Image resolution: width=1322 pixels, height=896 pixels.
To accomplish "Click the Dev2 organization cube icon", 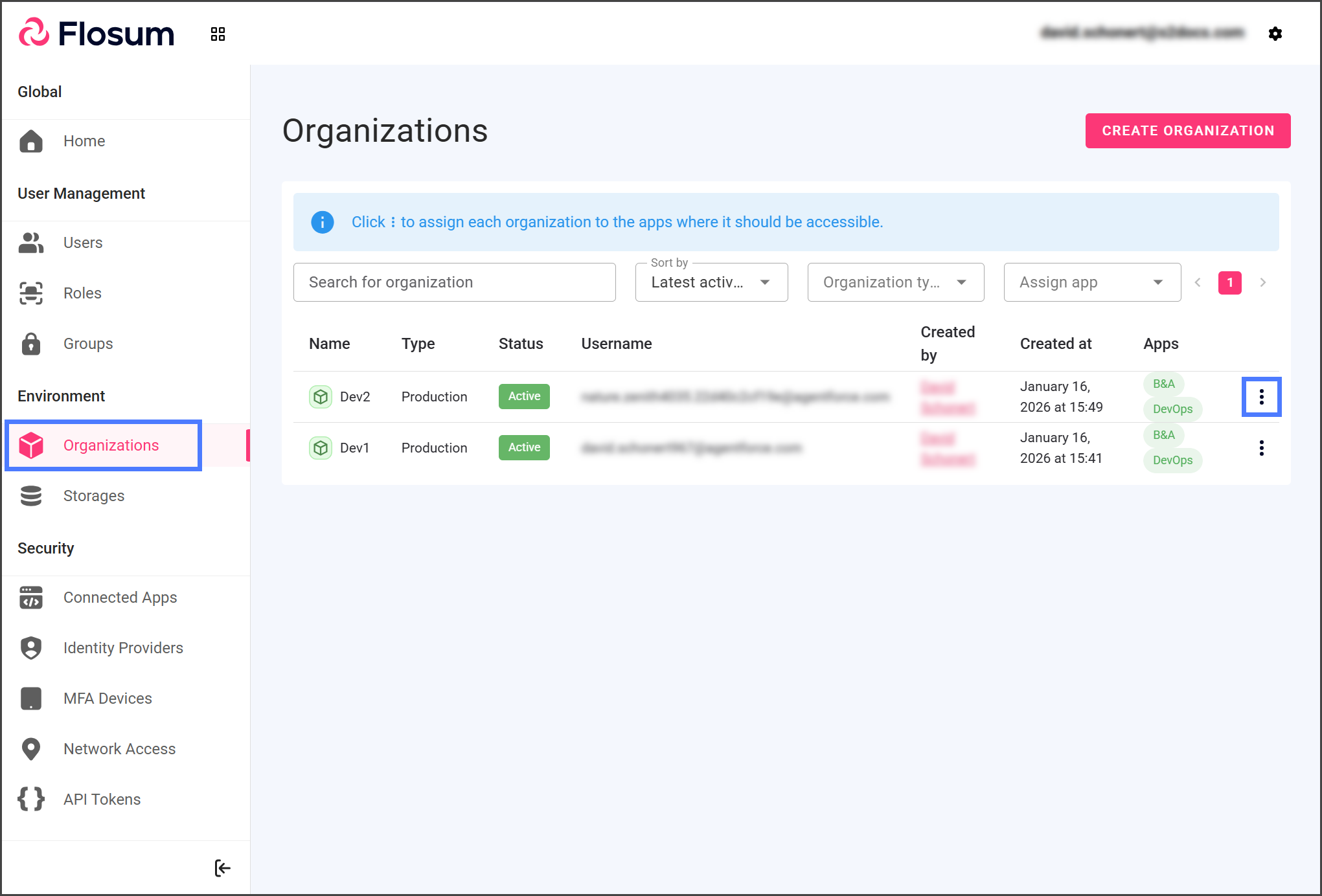I will [321, 396].
